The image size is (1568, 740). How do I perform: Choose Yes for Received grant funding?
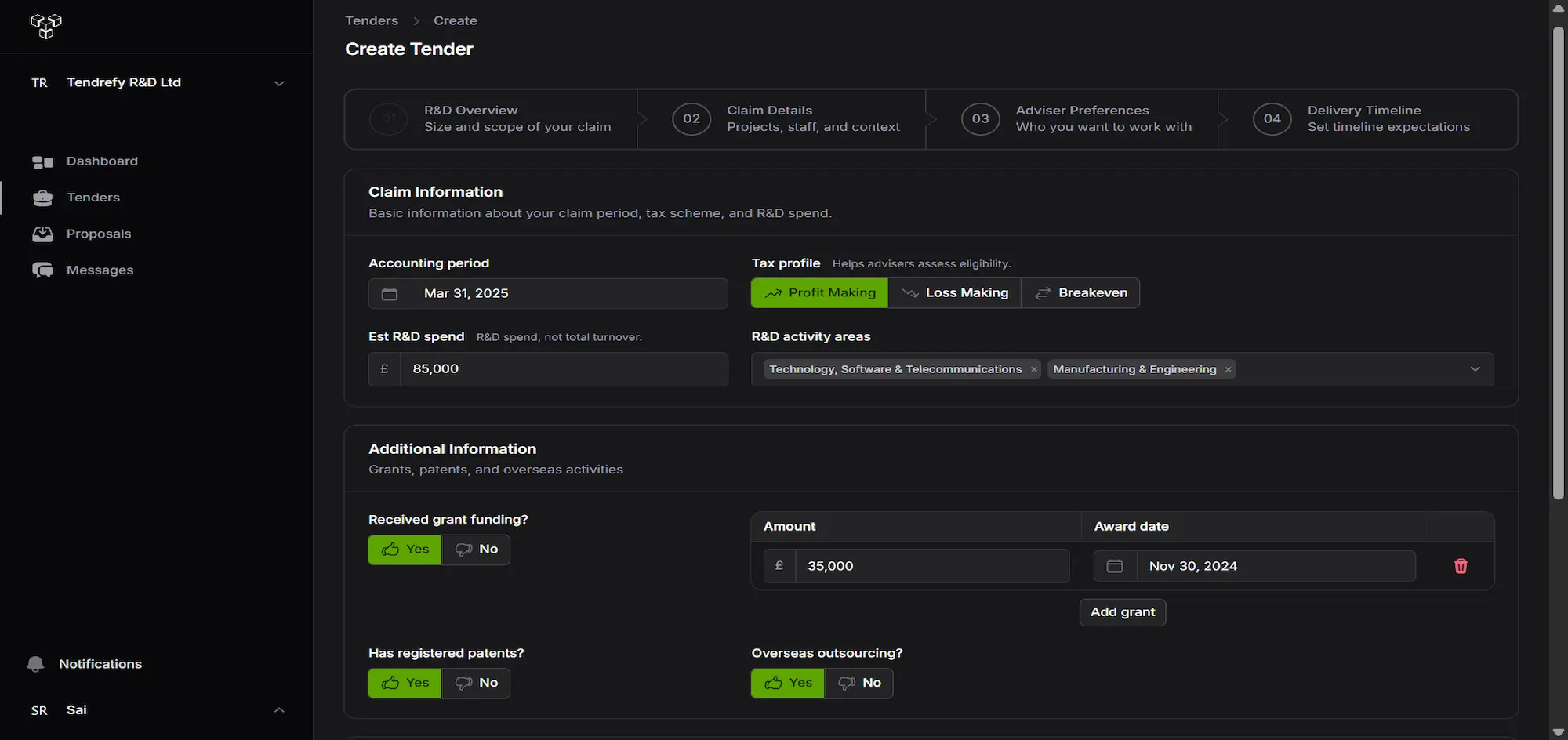405,550
